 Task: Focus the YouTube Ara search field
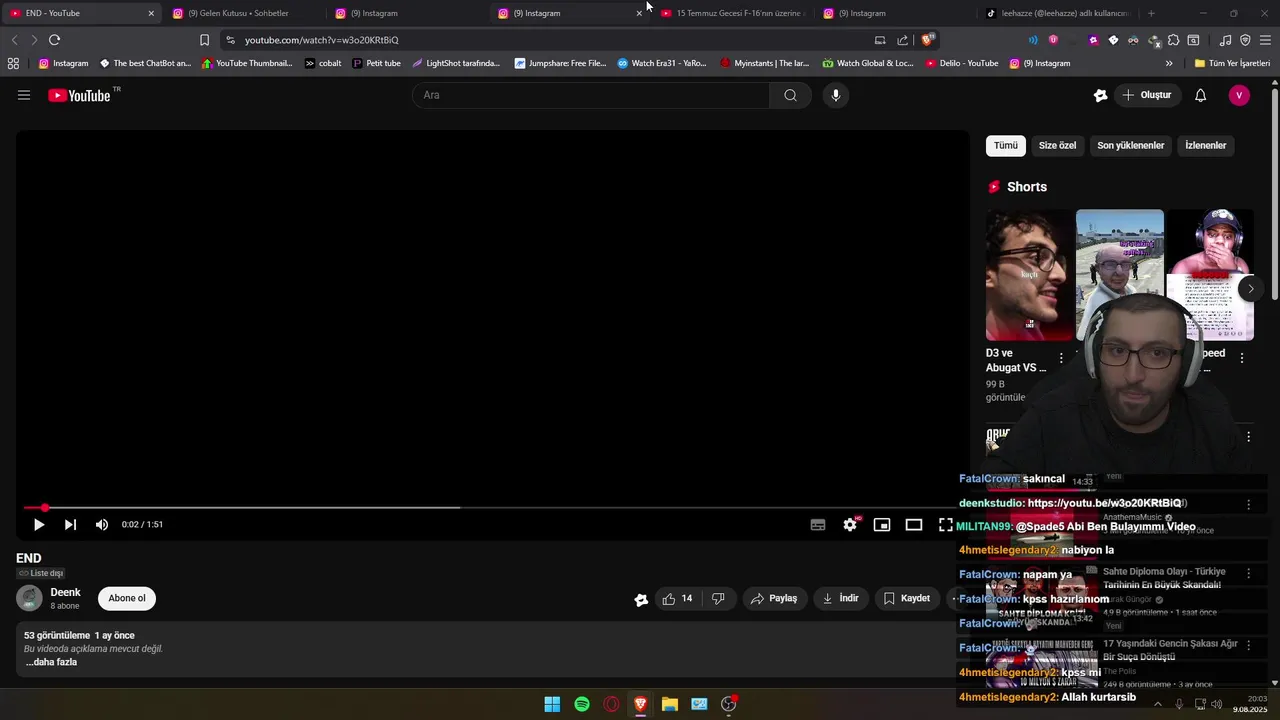590,95
